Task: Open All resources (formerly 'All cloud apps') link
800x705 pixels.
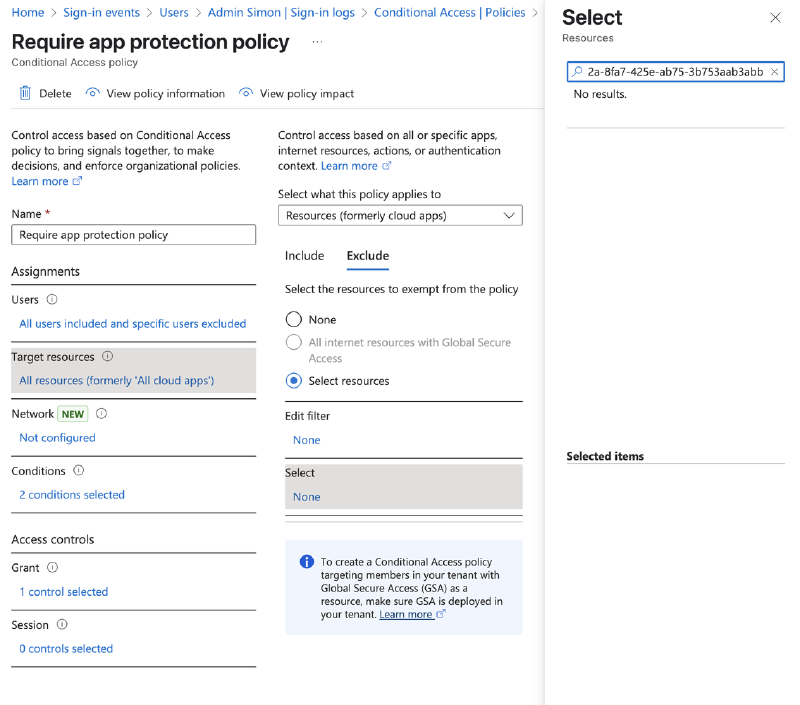Action: [117, 381]
